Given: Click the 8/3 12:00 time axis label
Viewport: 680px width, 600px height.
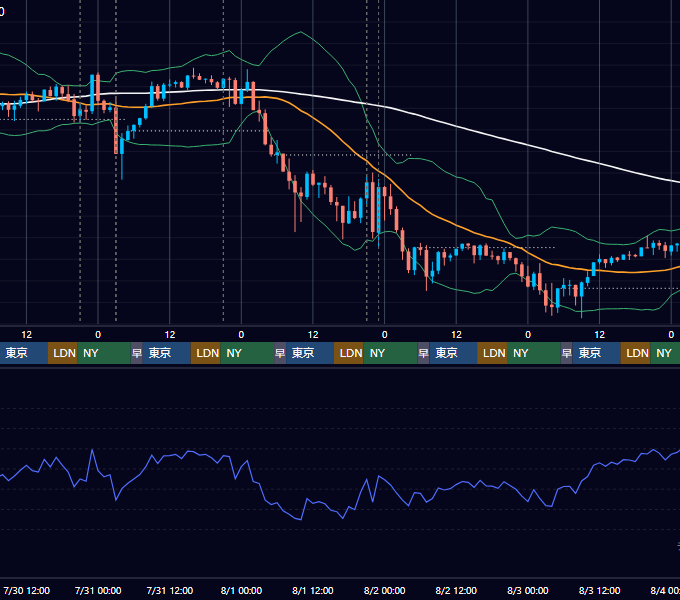Looking at the screenshot, I should [x=599, y=590].
